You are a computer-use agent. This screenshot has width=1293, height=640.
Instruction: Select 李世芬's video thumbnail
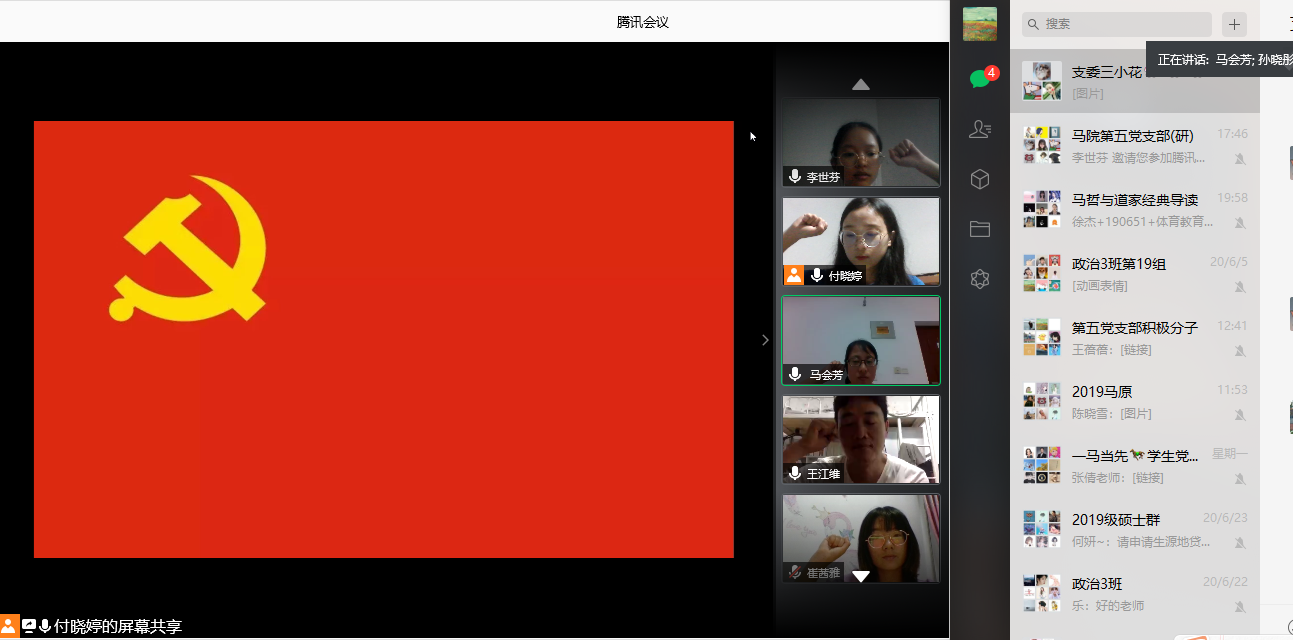tap(861, 142)
